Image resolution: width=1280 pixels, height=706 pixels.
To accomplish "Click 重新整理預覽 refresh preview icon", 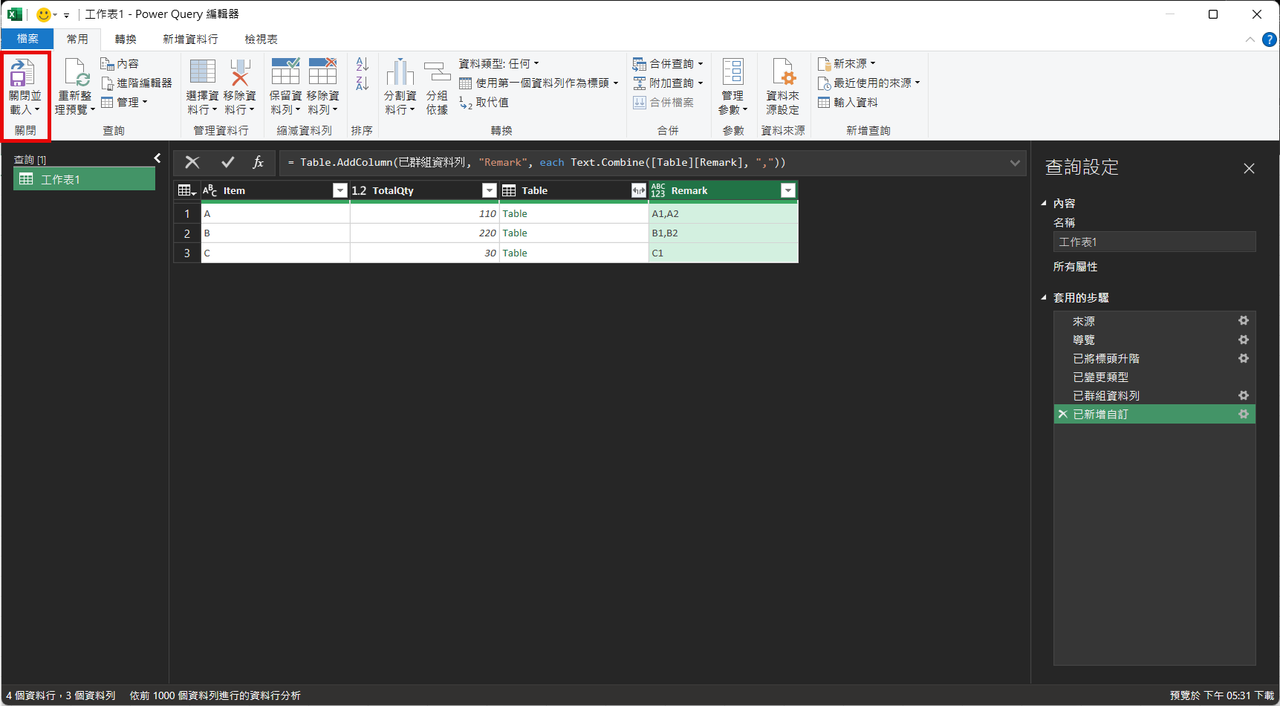I will tap(76, 72).
